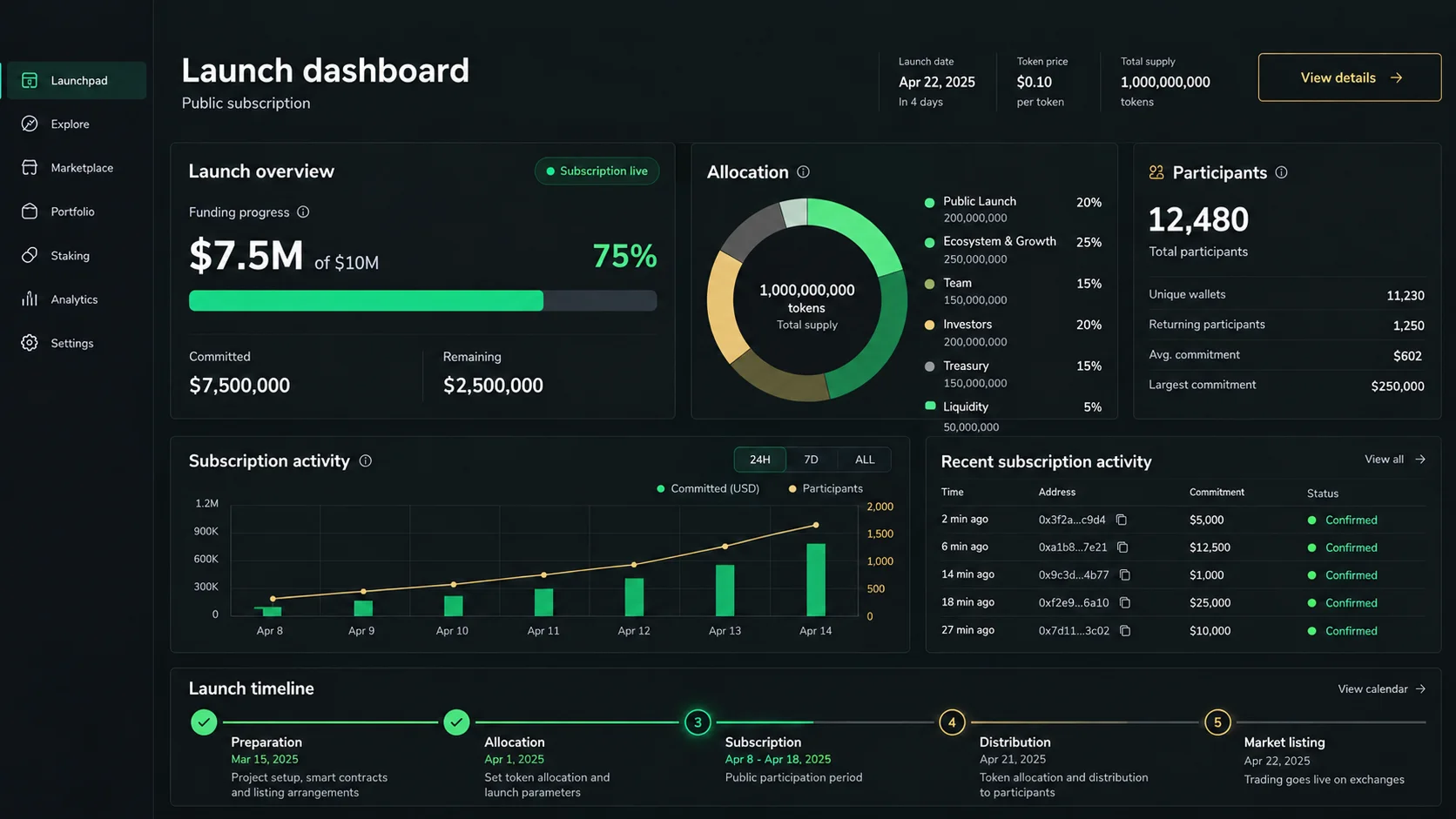Switch chart range to ALL
The width and height of the screenshot is (1456, 819).
click(865, 460)
